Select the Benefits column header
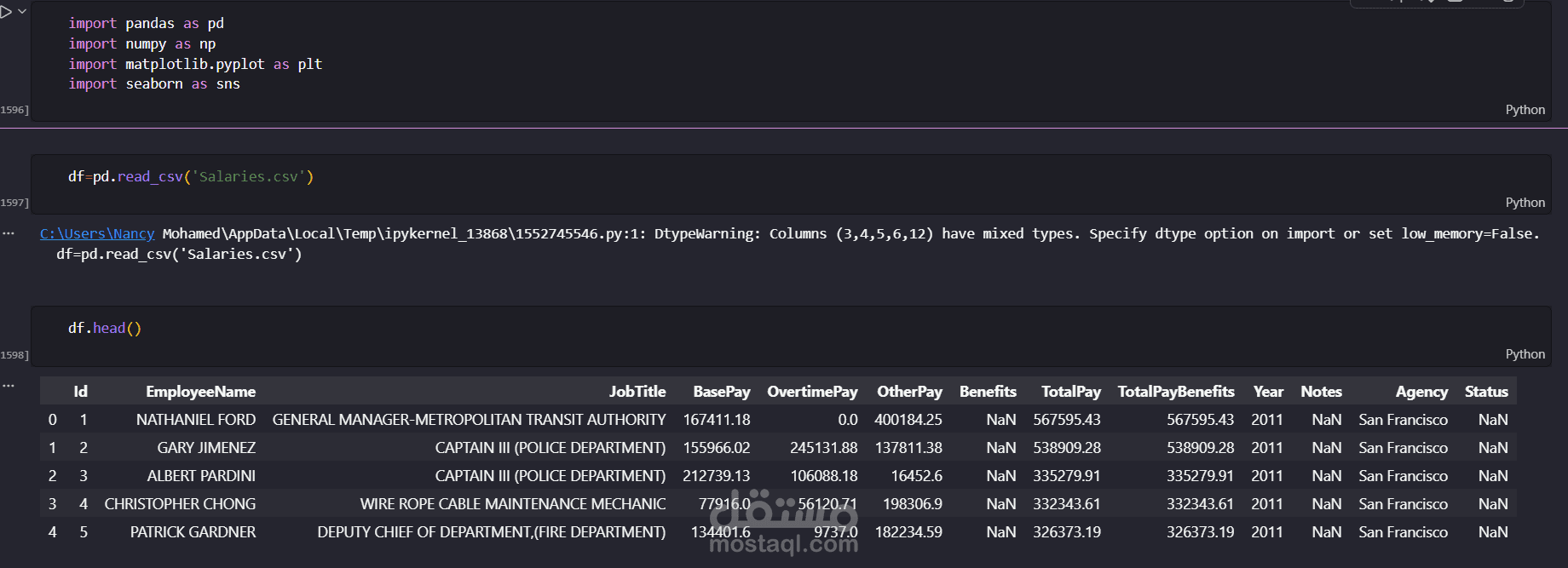Screen dimensions: 1568x568 coord(988,392)
